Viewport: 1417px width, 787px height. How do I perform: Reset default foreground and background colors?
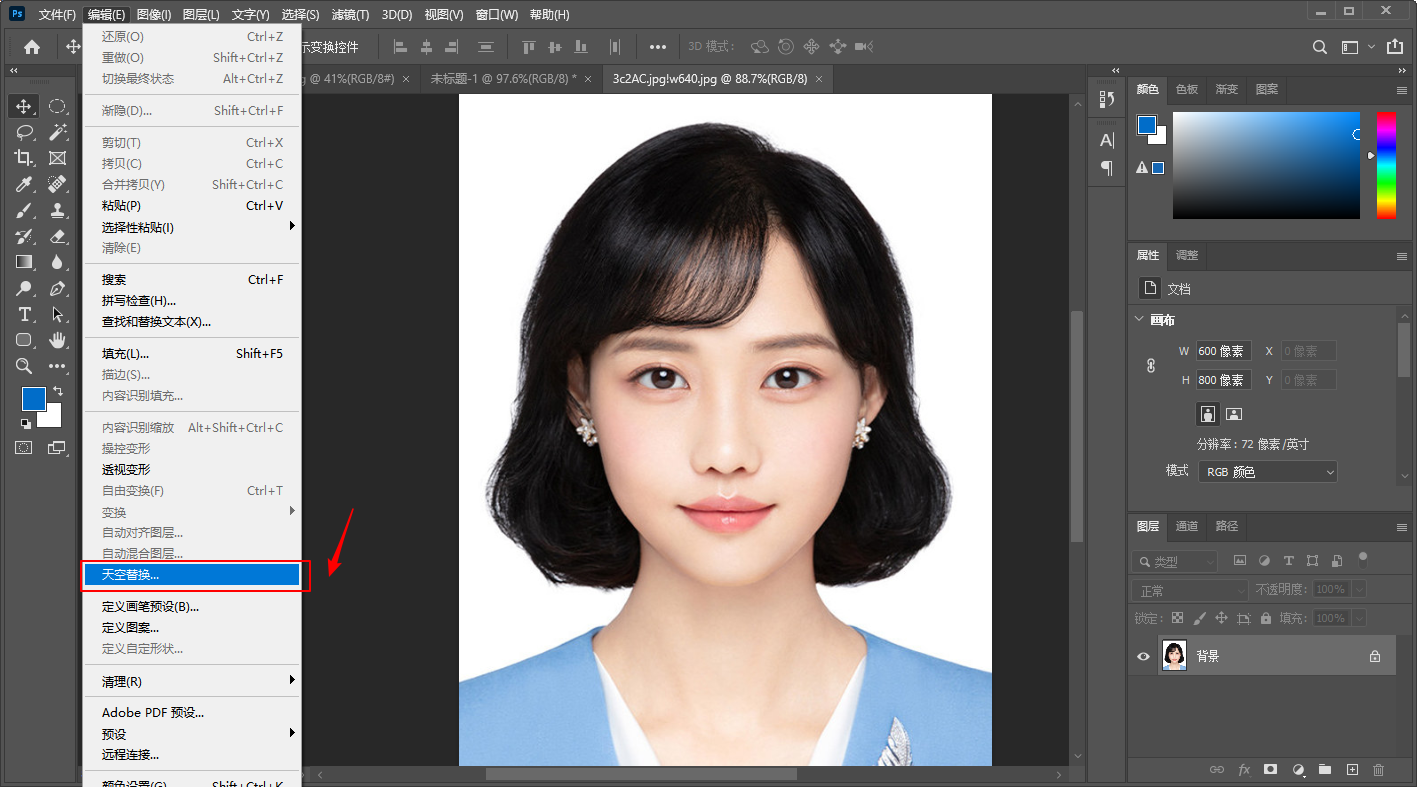[25, 424]
